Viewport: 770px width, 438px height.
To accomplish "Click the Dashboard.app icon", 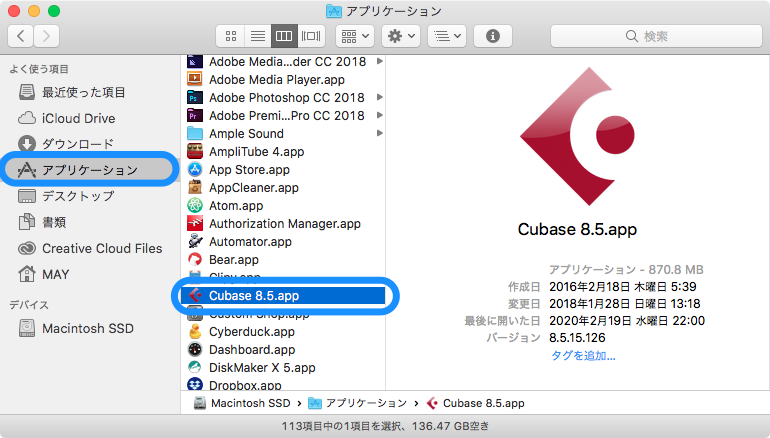I will [x=195, y=350].
